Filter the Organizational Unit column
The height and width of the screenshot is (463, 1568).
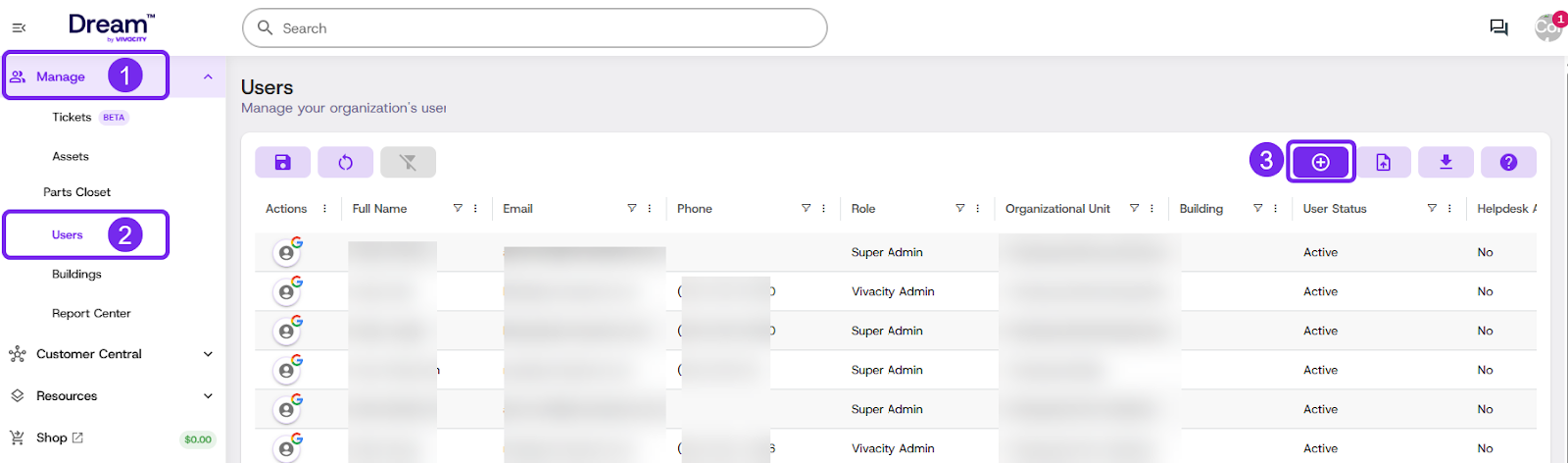[x=1134, y=209]
